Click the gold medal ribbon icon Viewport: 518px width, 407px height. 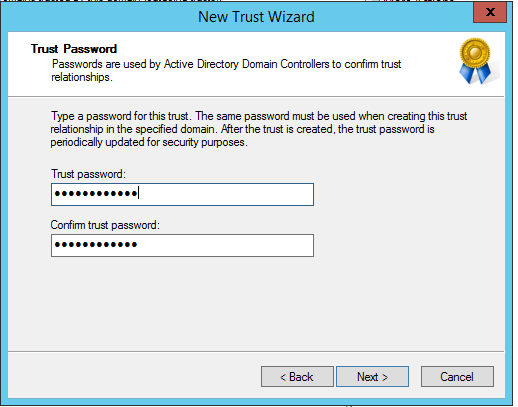pyautogui.click(x=475, y=61)
